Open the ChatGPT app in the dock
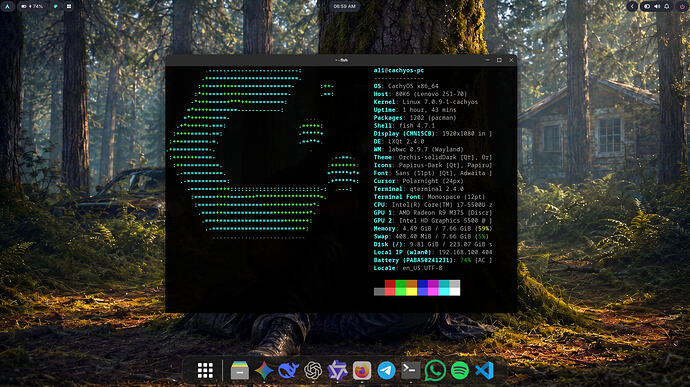This screenshot has width=690, height=387. tap(313, 370)
